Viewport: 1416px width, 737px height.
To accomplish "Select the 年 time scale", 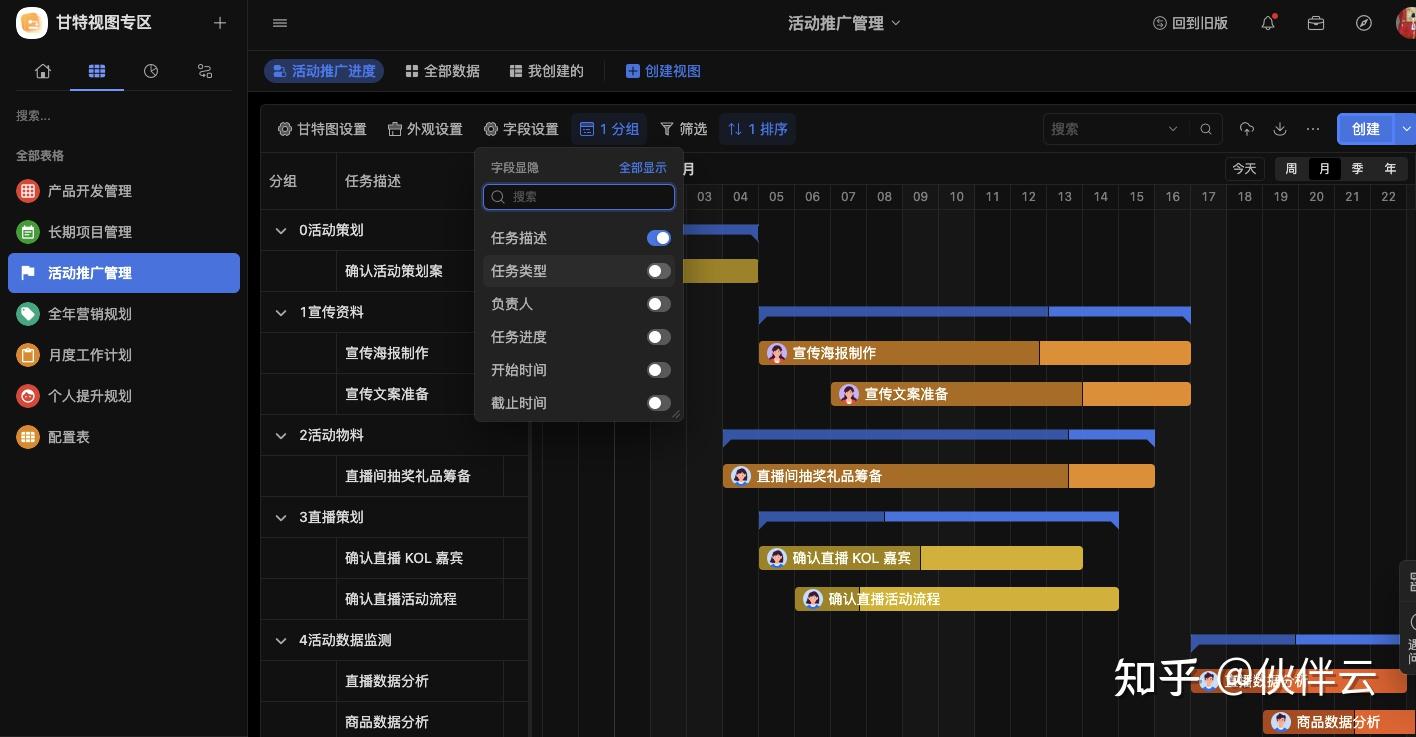I will tap(1390, 169).
